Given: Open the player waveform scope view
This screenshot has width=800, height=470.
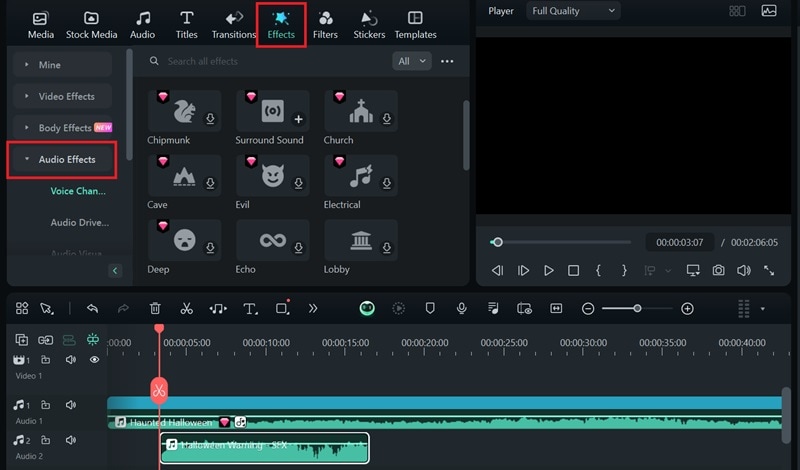Looking at the screenshot, I should [x=769, y=11].
